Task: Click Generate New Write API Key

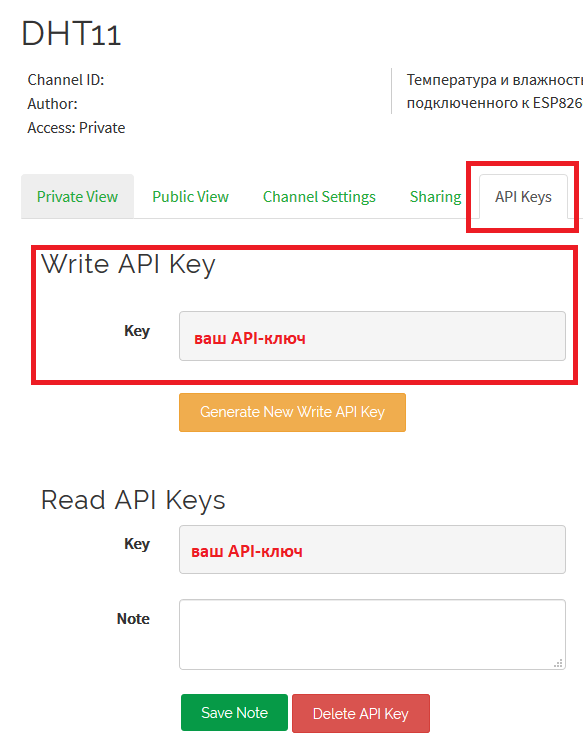Action: point(292,412)
